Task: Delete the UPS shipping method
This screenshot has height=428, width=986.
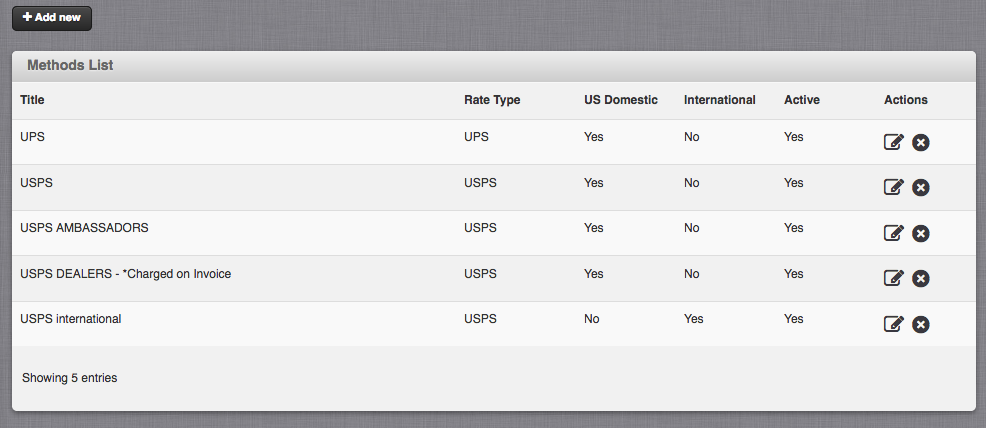Action: 921,143
